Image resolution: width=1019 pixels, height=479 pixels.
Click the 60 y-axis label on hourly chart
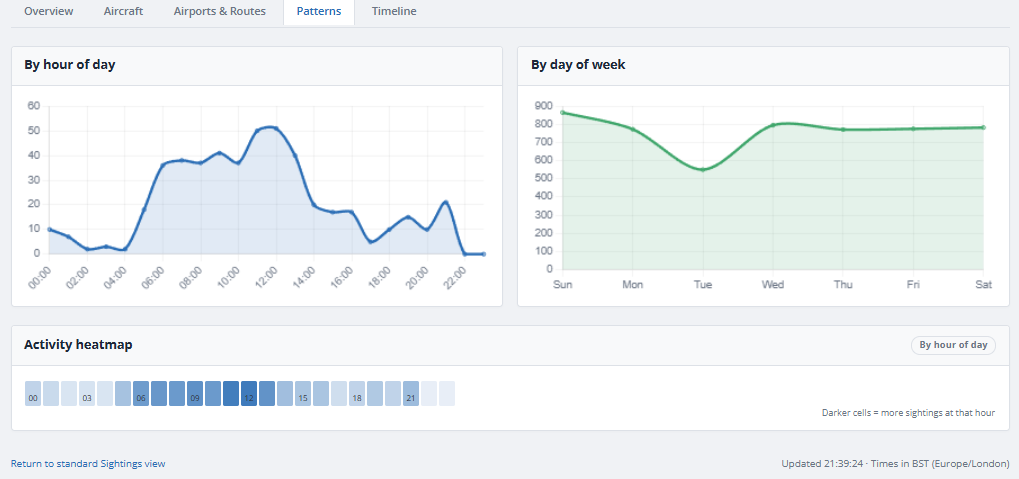34,106
